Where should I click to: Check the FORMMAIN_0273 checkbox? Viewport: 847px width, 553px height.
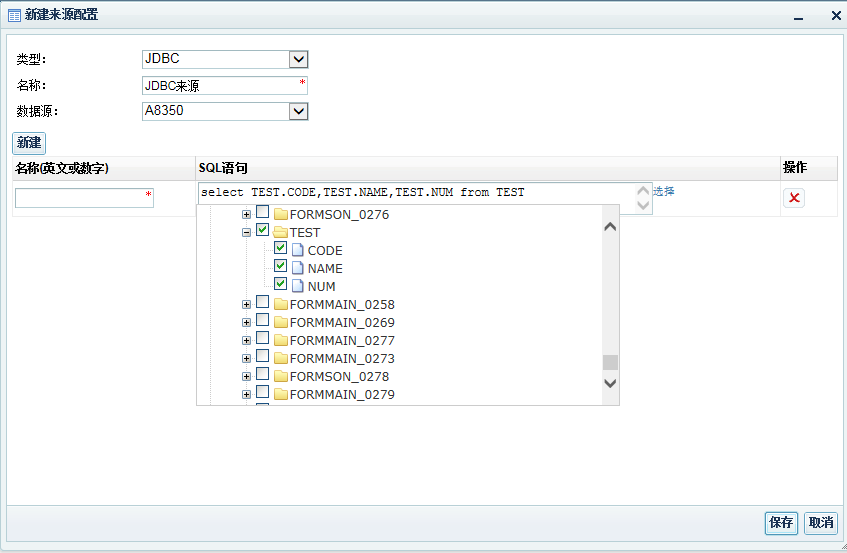point(263,355)
